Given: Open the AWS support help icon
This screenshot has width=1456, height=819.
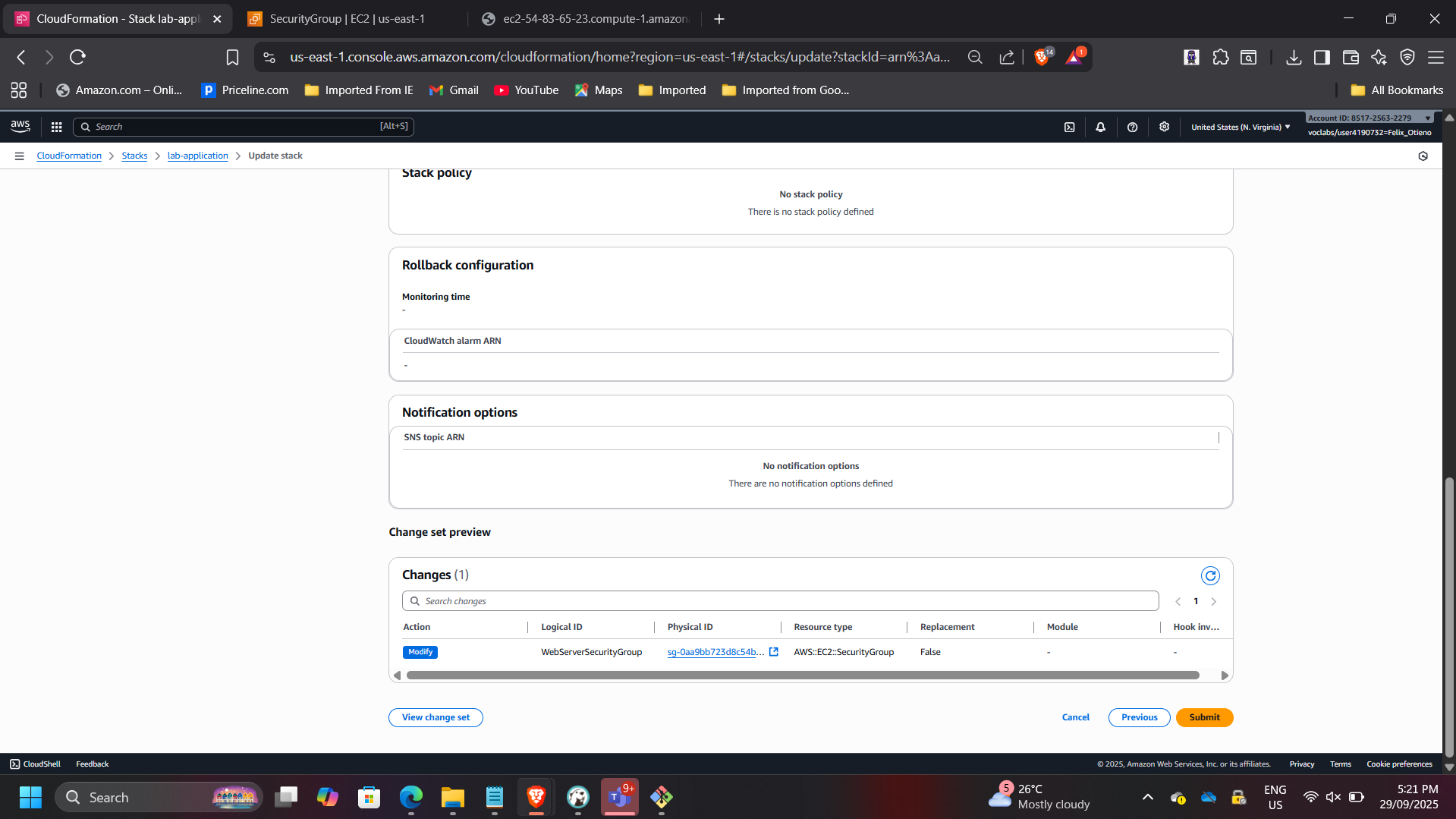Looking at the screenshot, I should (x=1132, y=127).
